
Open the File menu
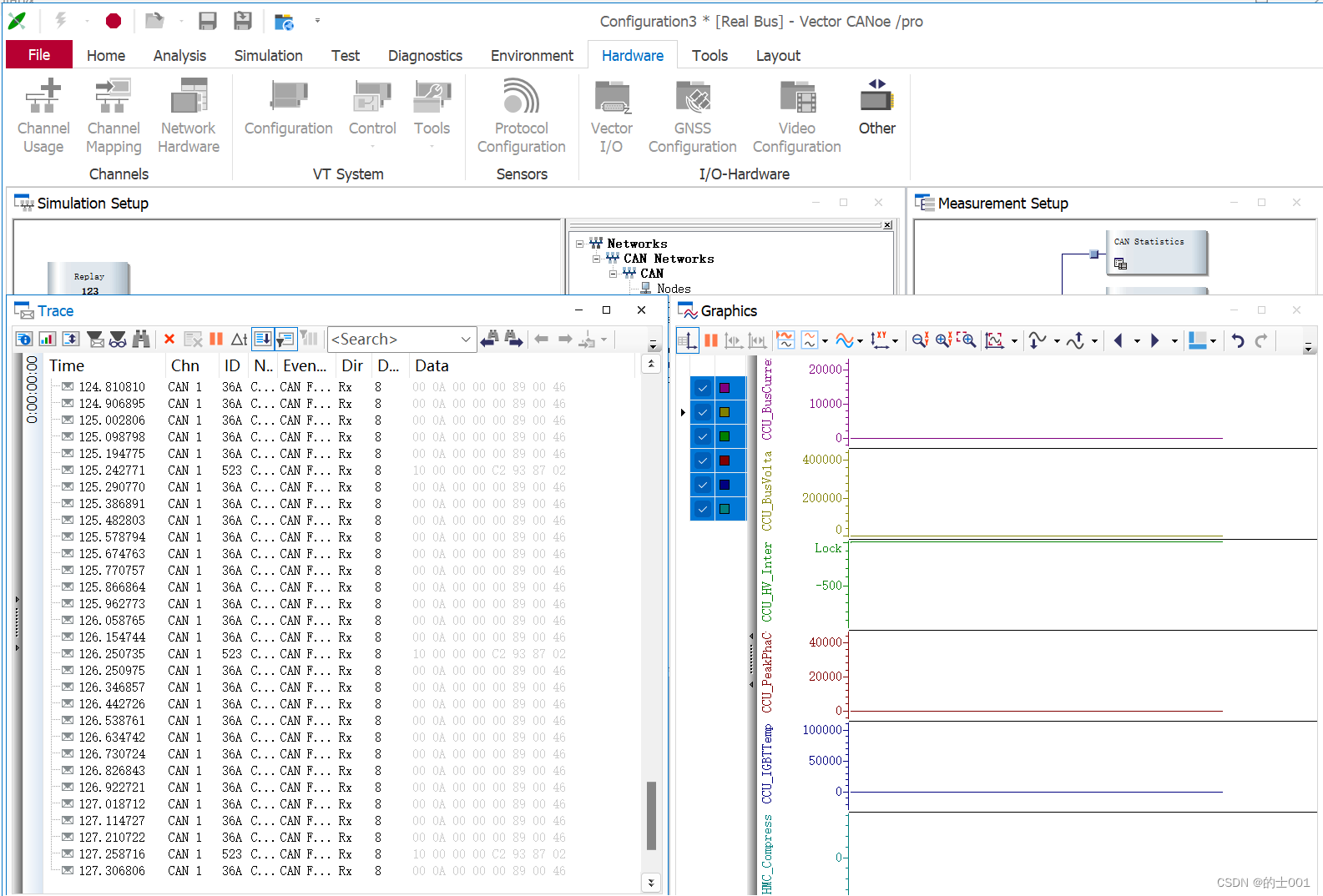point(39,55)
